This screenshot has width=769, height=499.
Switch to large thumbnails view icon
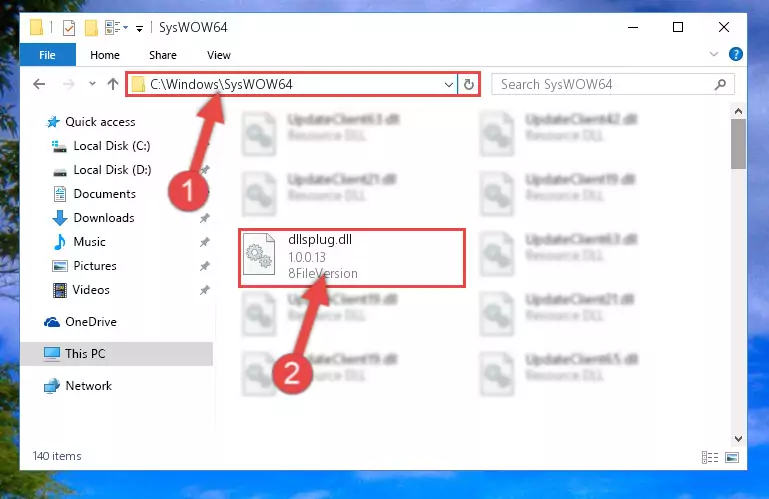(732, 457)
